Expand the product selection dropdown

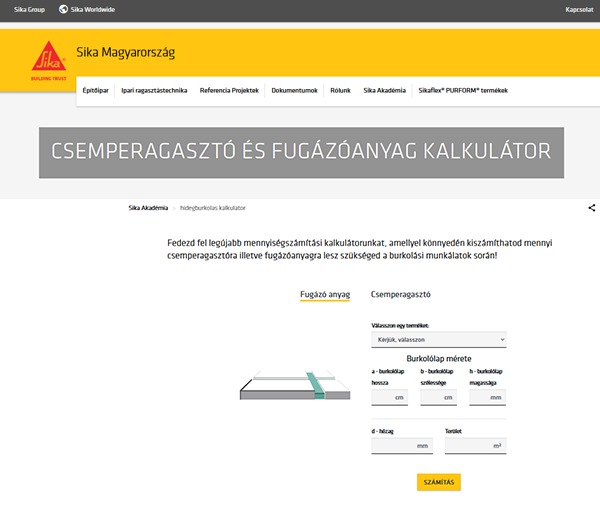coord(439,340)
